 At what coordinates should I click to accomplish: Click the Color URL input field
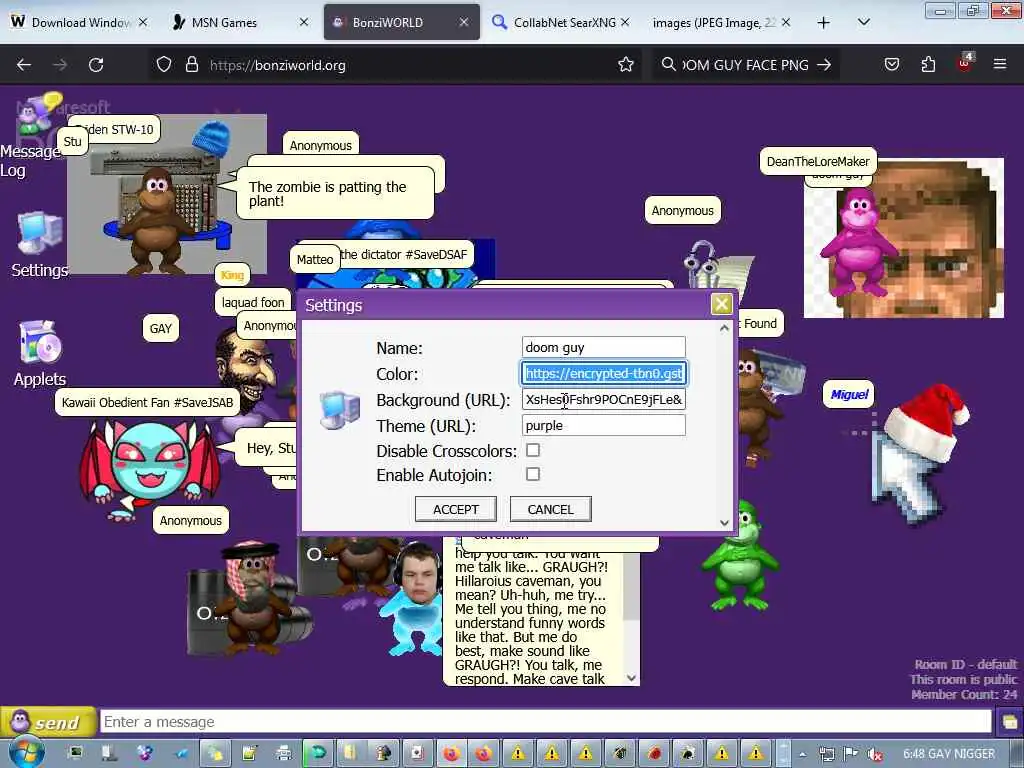pyautogui.click(x=603, y=374)
